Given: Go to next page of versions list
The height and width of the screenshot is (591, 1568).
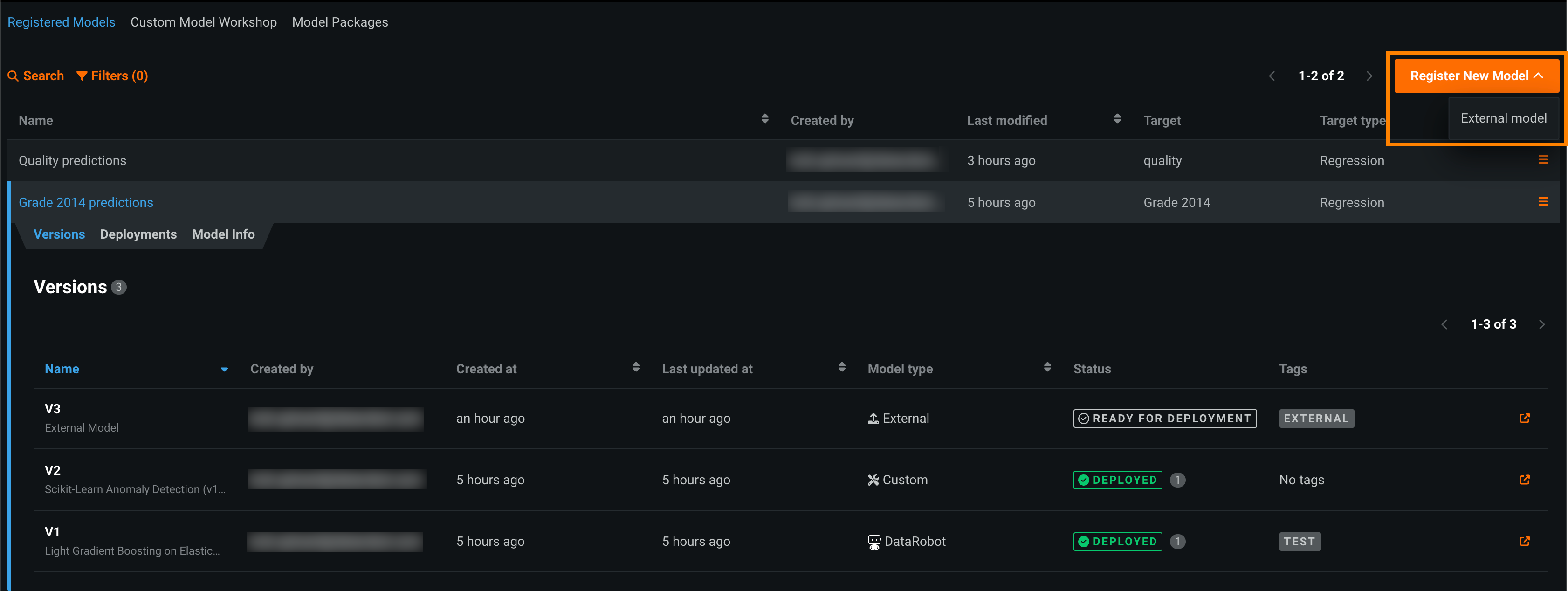Looking at the screenshot, I should click(1541, 324).
